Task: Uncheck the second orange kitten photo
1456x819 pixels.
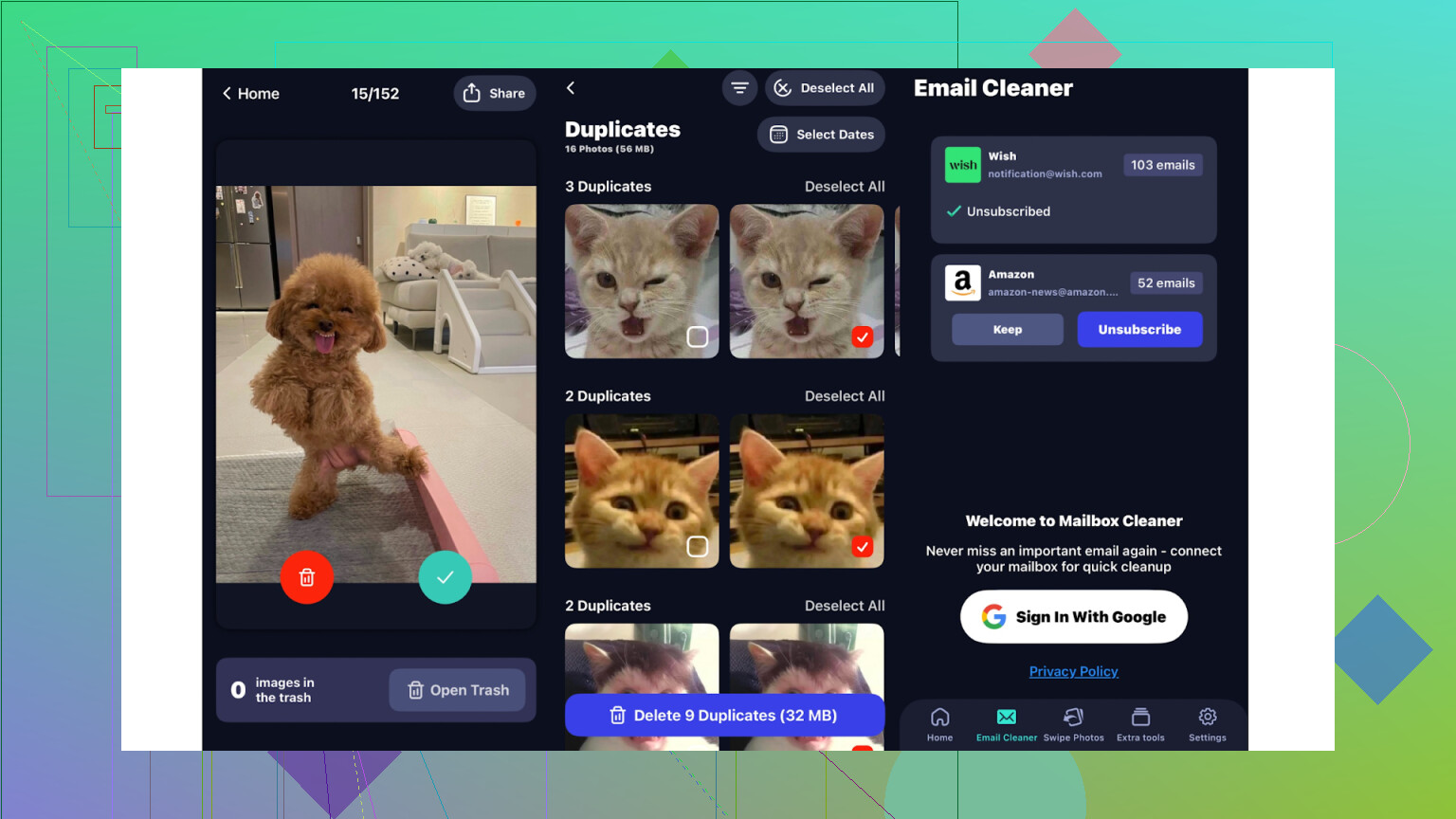Action: (862, 546)
